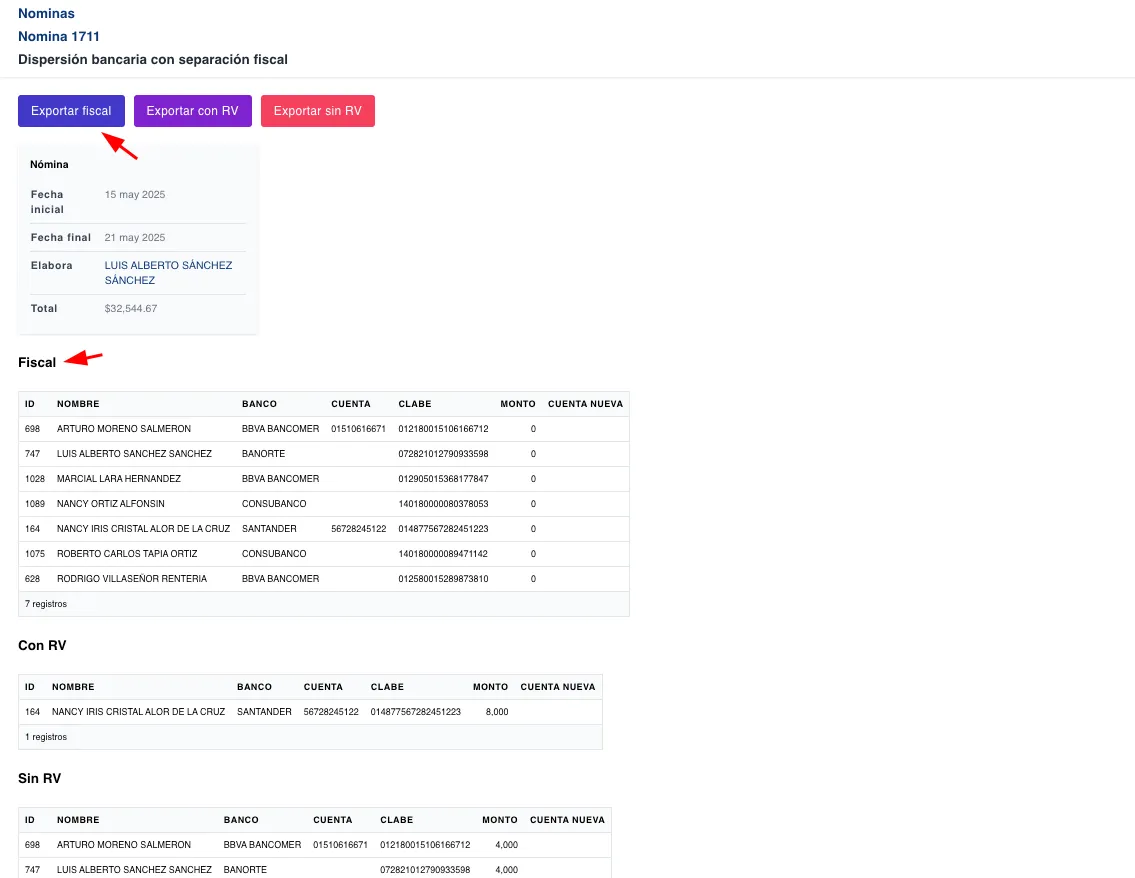1135x878 pixels.
Task: Click CLABE column header in Fiscal table
Action: [415, 404]
